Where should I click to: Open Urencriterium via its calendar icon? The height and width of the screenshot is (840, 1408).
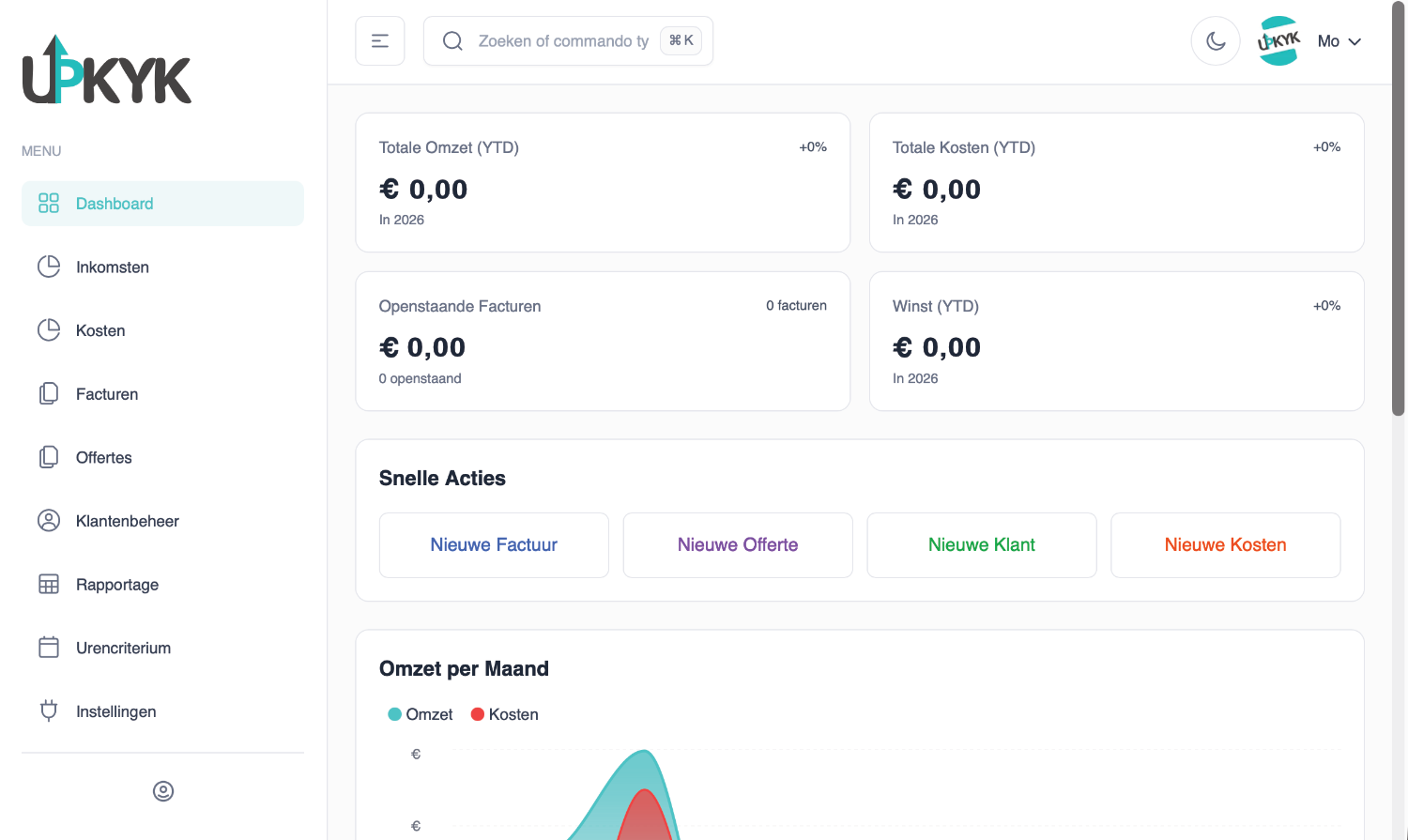pyautogui.click(x=48, y=648)
